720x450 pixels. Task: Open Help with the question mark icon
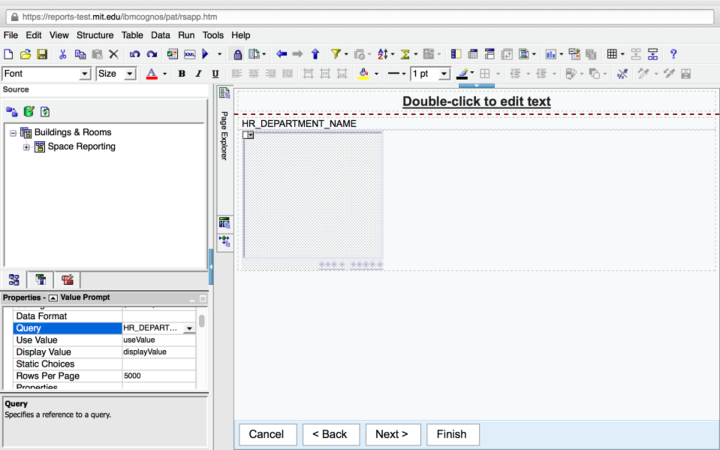674,54
